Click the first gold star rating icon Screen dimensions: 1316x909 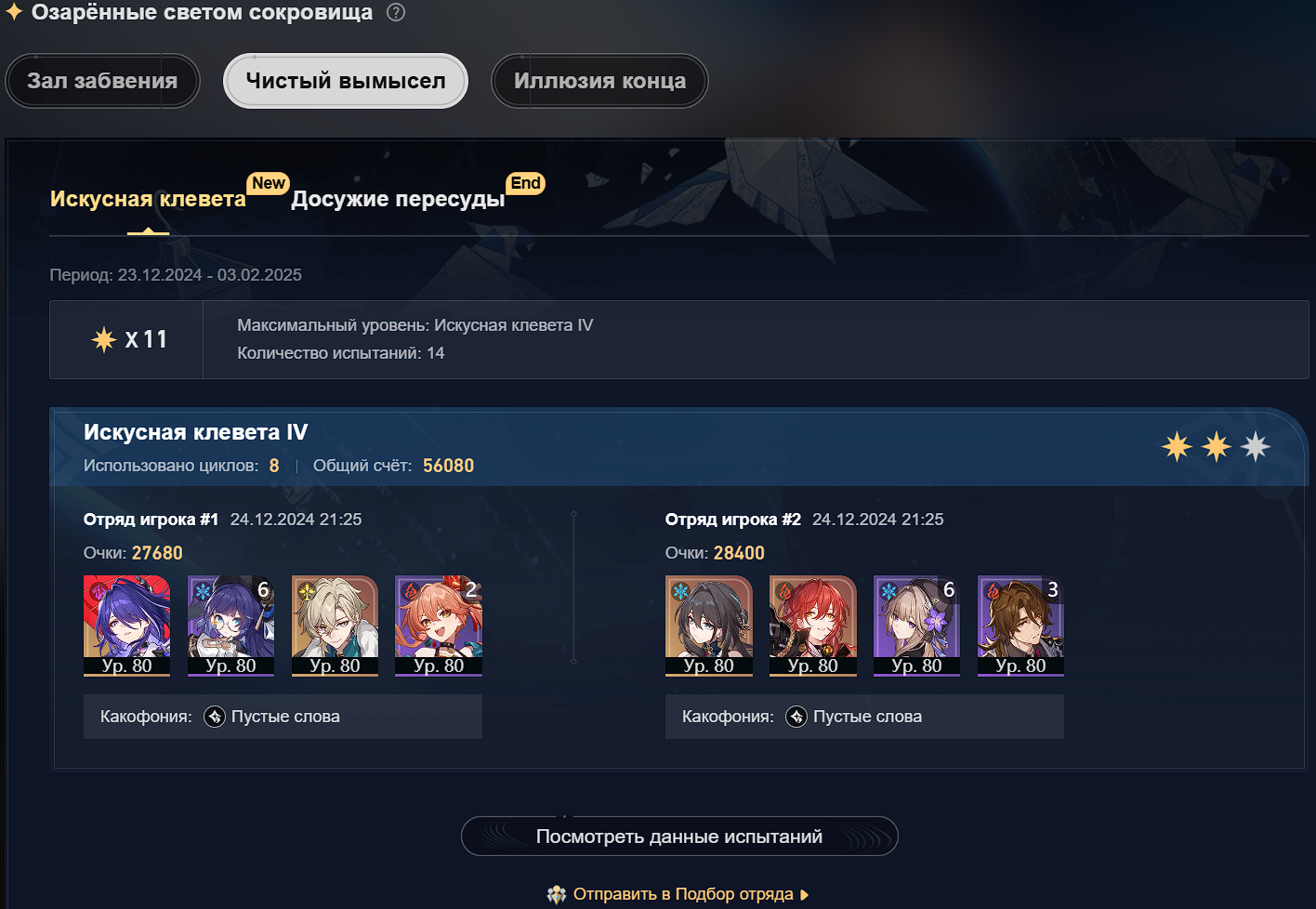click(x=1178, y=447)
